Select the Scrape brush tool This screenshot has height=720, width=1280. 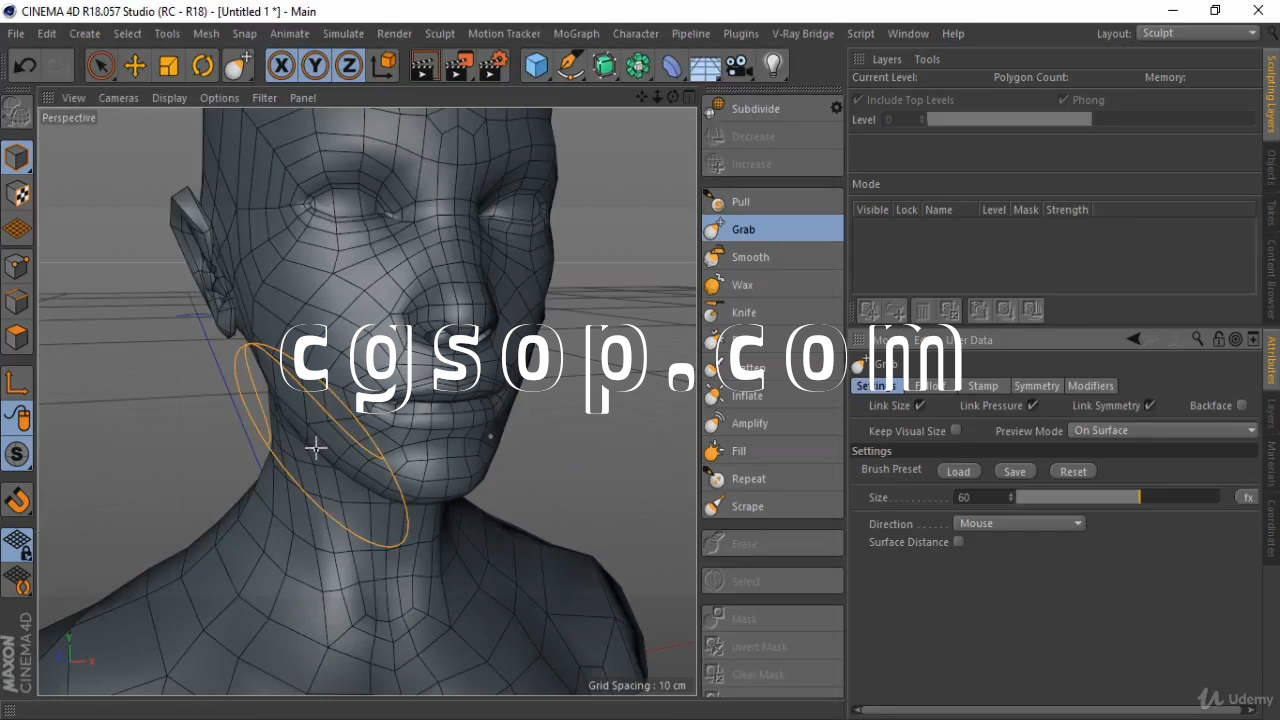coord(747,507)
